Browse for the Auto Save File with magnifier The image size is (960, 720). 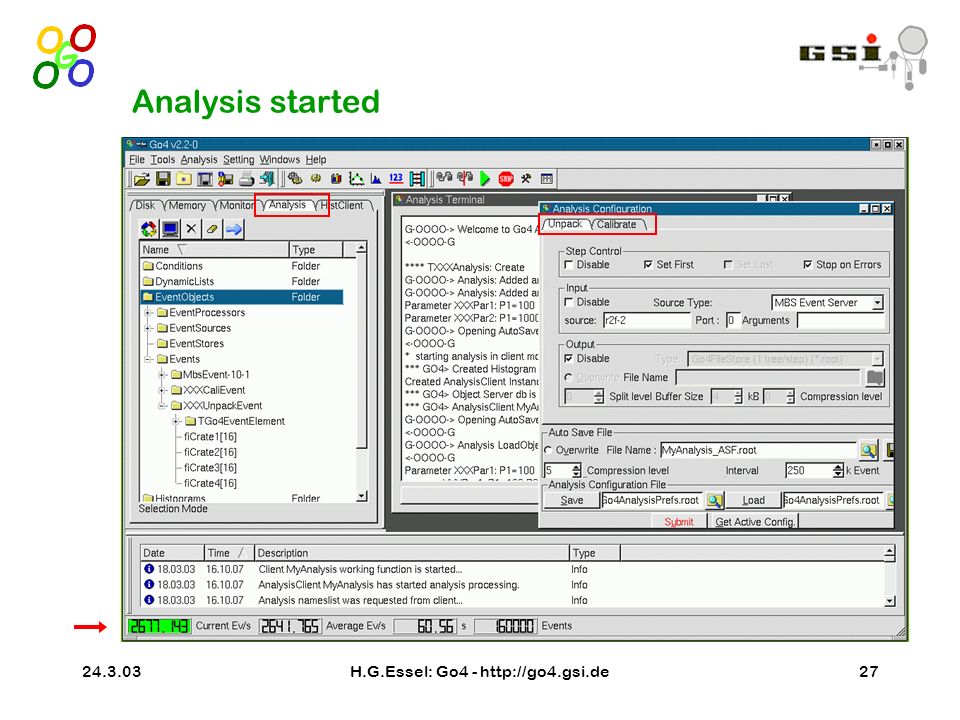click(x=868, y=451)
